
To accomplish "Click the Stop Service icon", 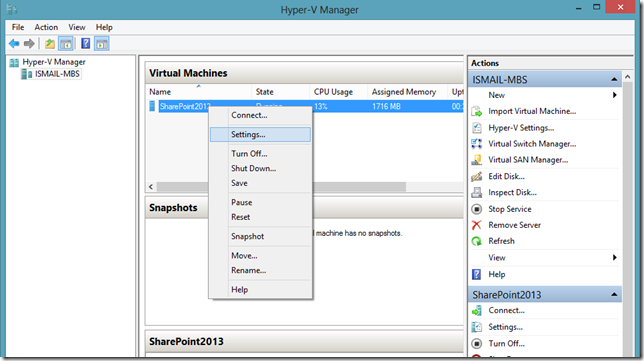I will (477, 209).
